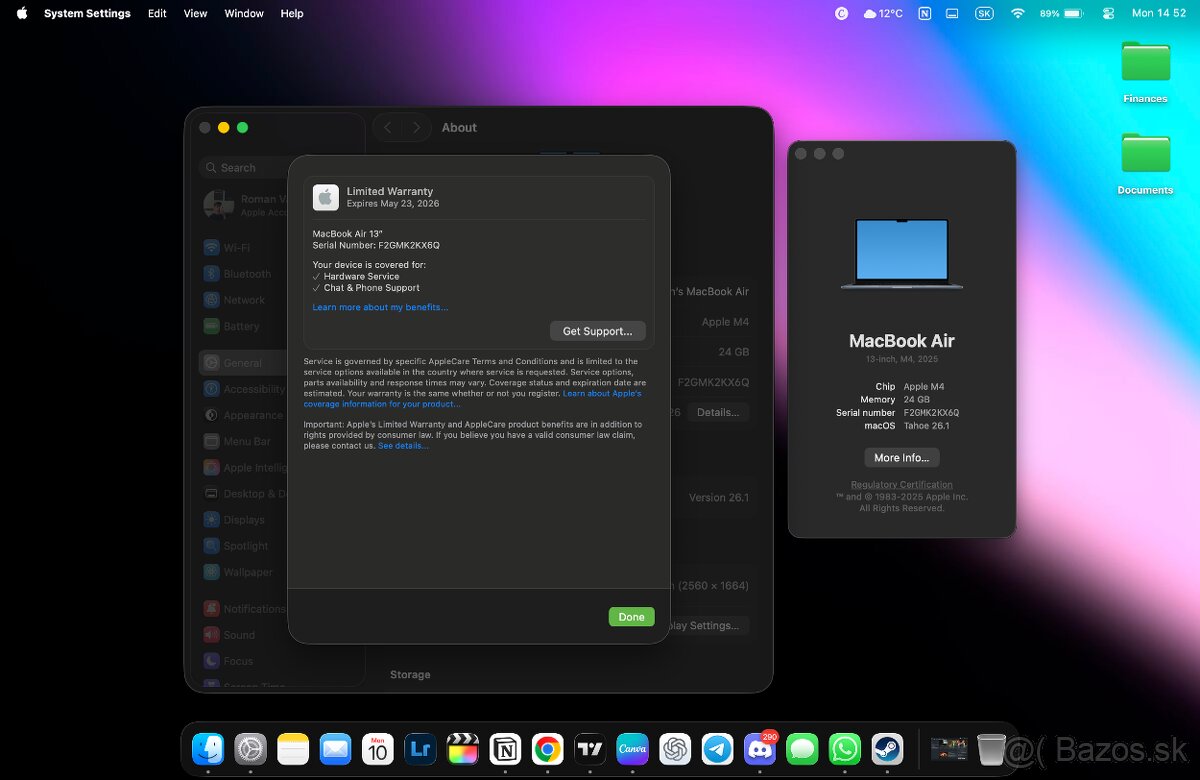Open Telegram from the dock
Viewport: 1200px width, 780px height.
coord(717,749)
